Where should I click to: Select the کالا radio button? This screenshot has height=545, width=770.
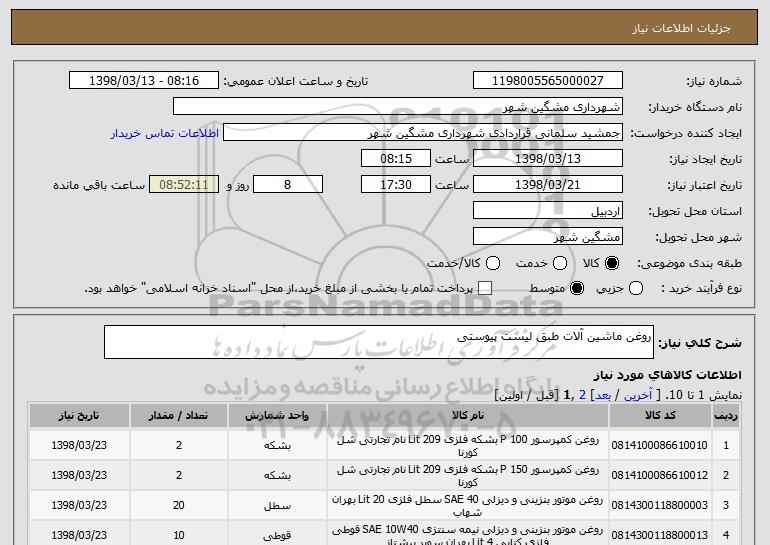pyautogui.click(x=612, y=263)
